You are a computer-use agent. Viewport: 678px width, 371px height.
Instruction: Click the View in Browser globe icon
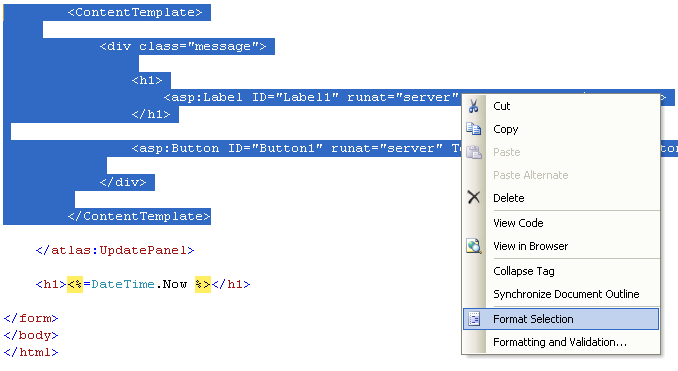[474, 246]
